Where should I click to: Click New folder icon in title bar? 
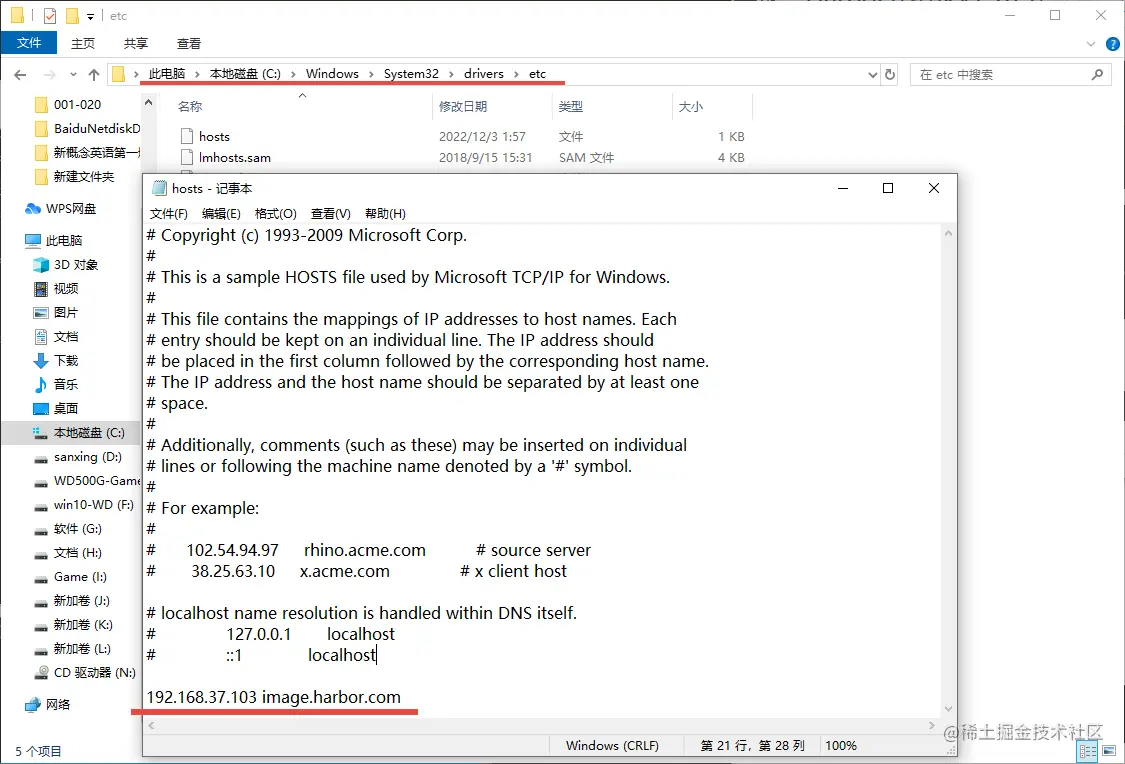72,15
